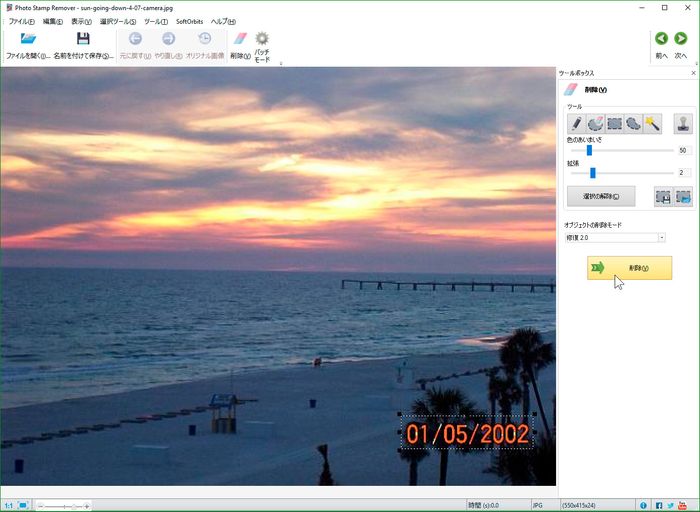Select the pencil marker tool
The image size is (700, 512).
(x=576, y=123)
